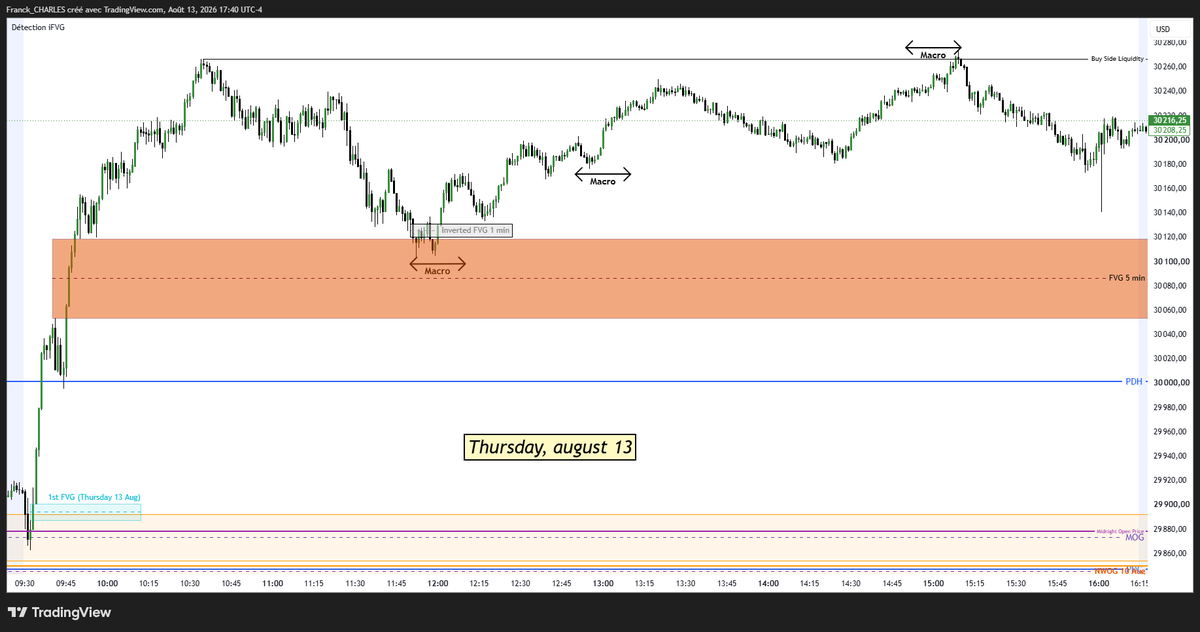Screen dimensions: 1200x632
Task: Select the Macro label above the 15:00 high
Action: 933,55
